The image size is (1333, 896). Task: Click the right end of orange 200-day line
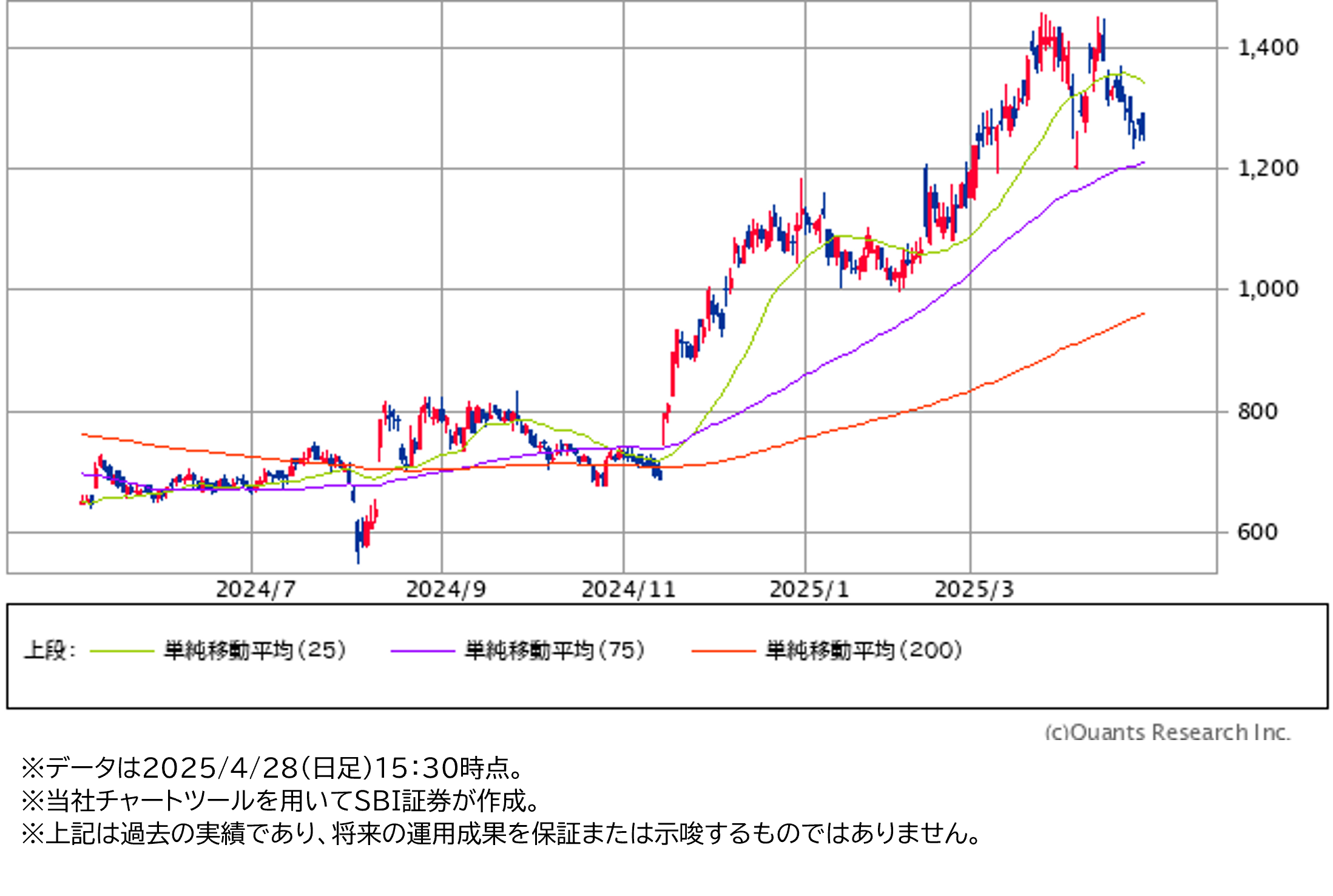(x=1143, y=314)
